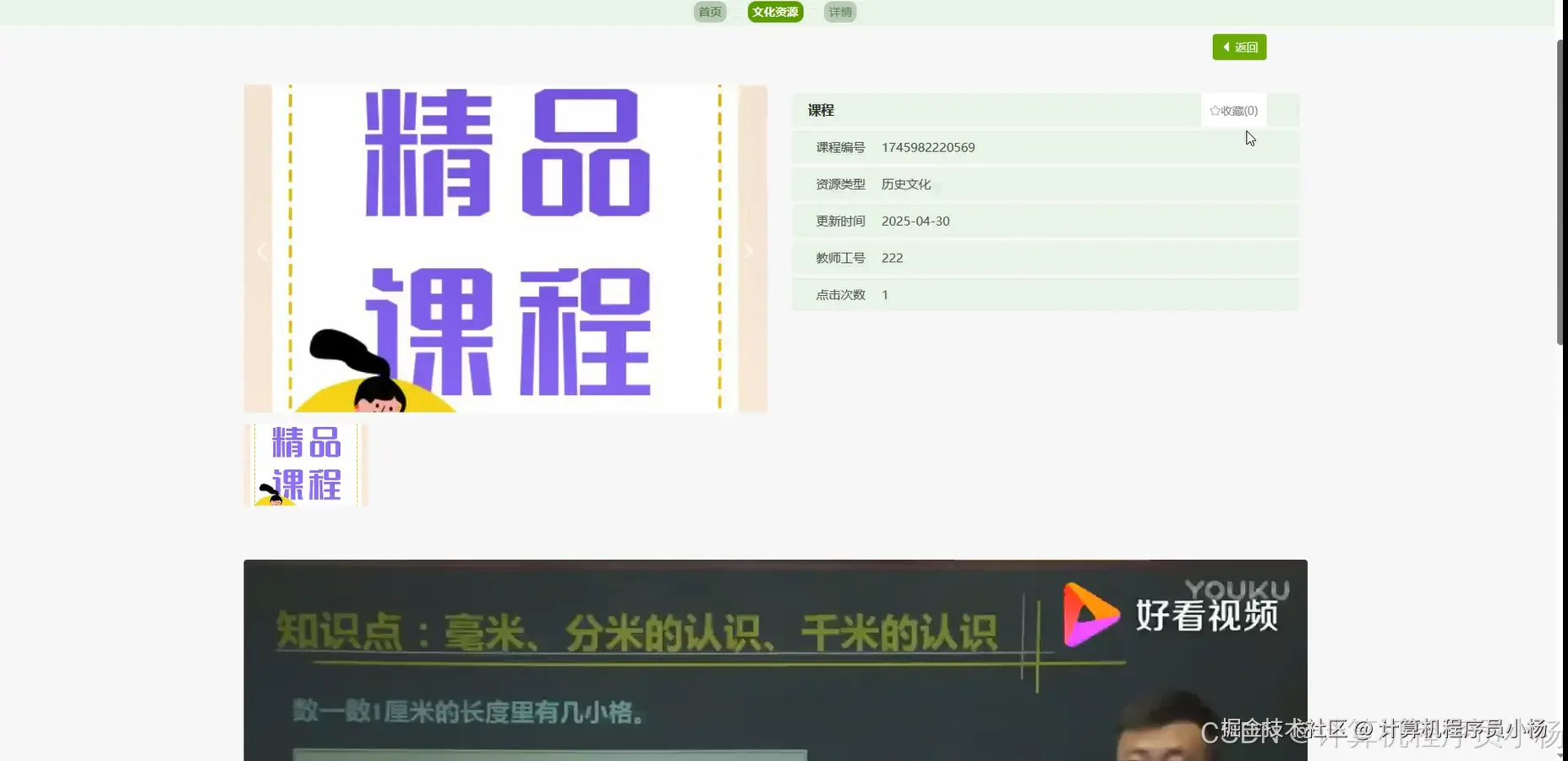Click the previous slide arrow on the carousel
The image size is (1568, 761).
[262, 250]
